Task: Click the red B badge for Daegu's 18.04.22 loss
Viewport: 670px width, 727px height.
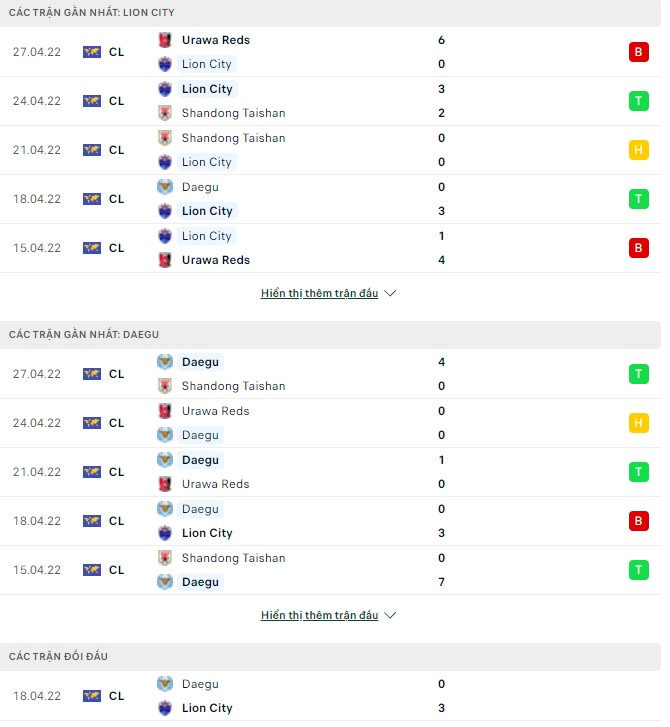Action: click(x=639, y=521)
